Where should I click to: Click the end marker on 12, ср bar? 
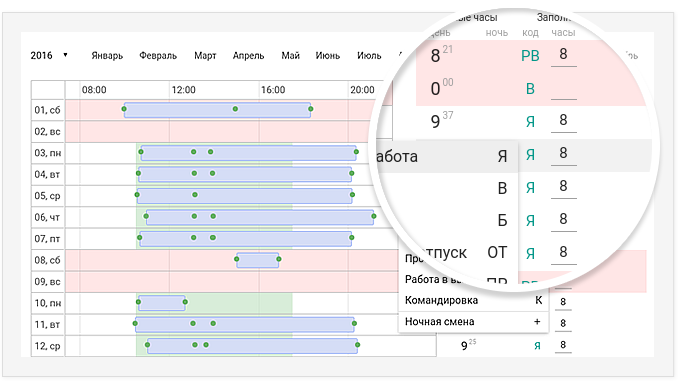tap(358, 345)
